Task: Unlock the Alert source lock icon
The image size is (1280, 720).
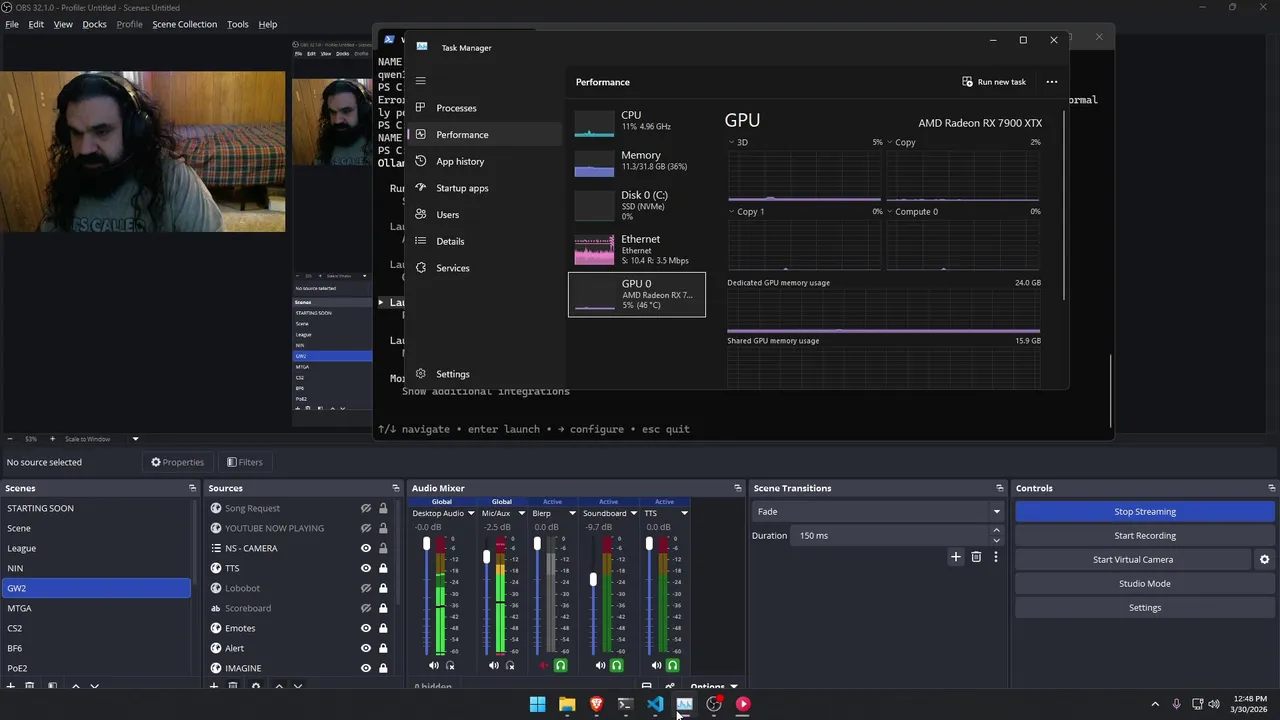Action: (383, 648)
